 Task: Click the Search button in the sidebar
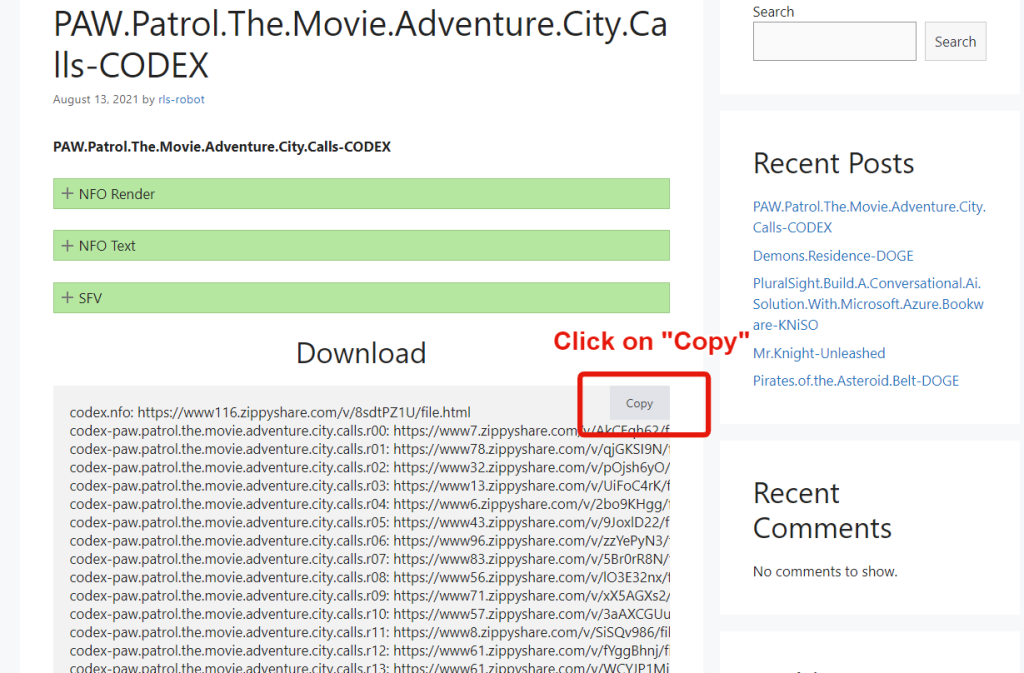pyautogui.click(x=955, y=42)
